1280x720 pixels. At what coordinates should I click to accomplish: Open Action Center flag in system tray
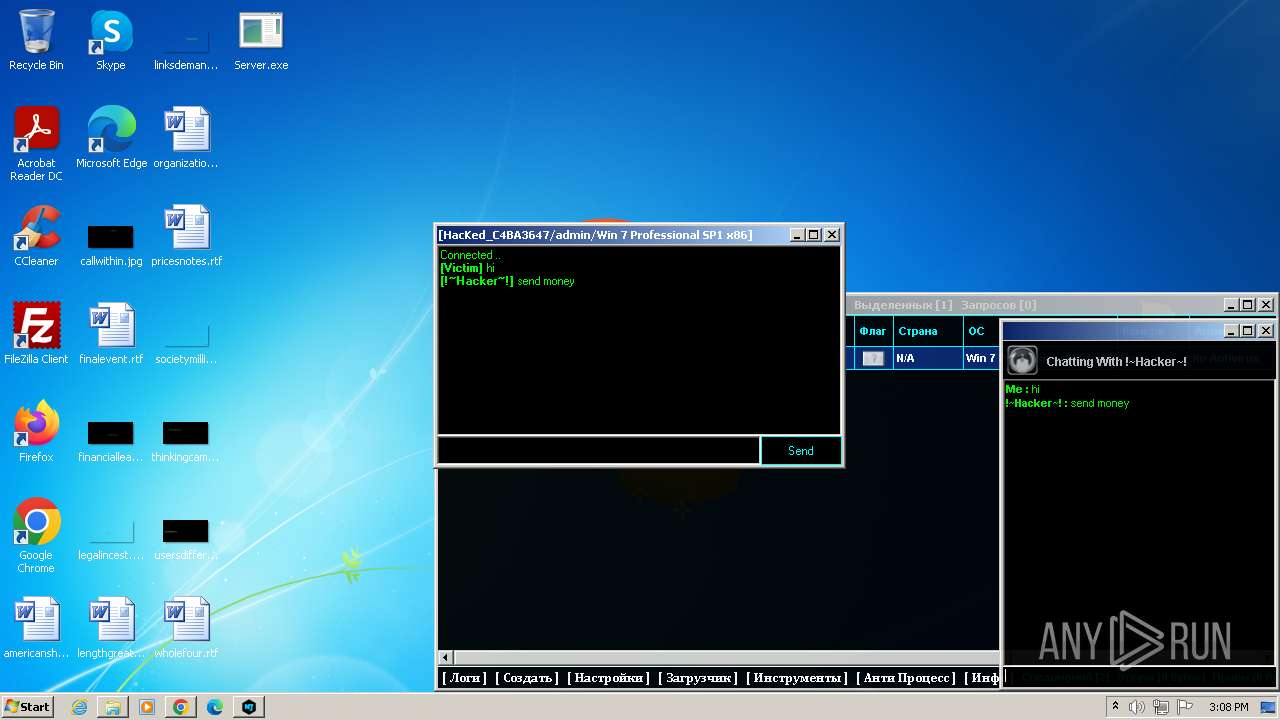tap(1185, 707)
